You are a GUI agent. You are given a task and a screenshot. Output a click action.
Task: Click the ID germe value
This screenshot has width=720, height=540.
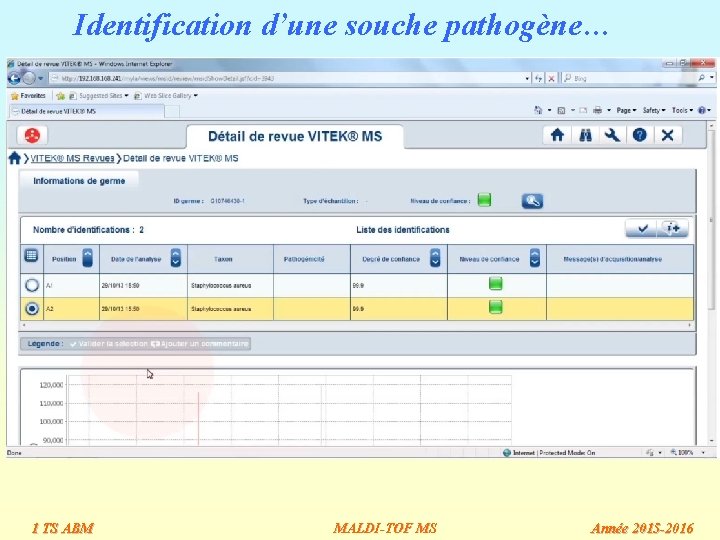(x=227, y=201)
